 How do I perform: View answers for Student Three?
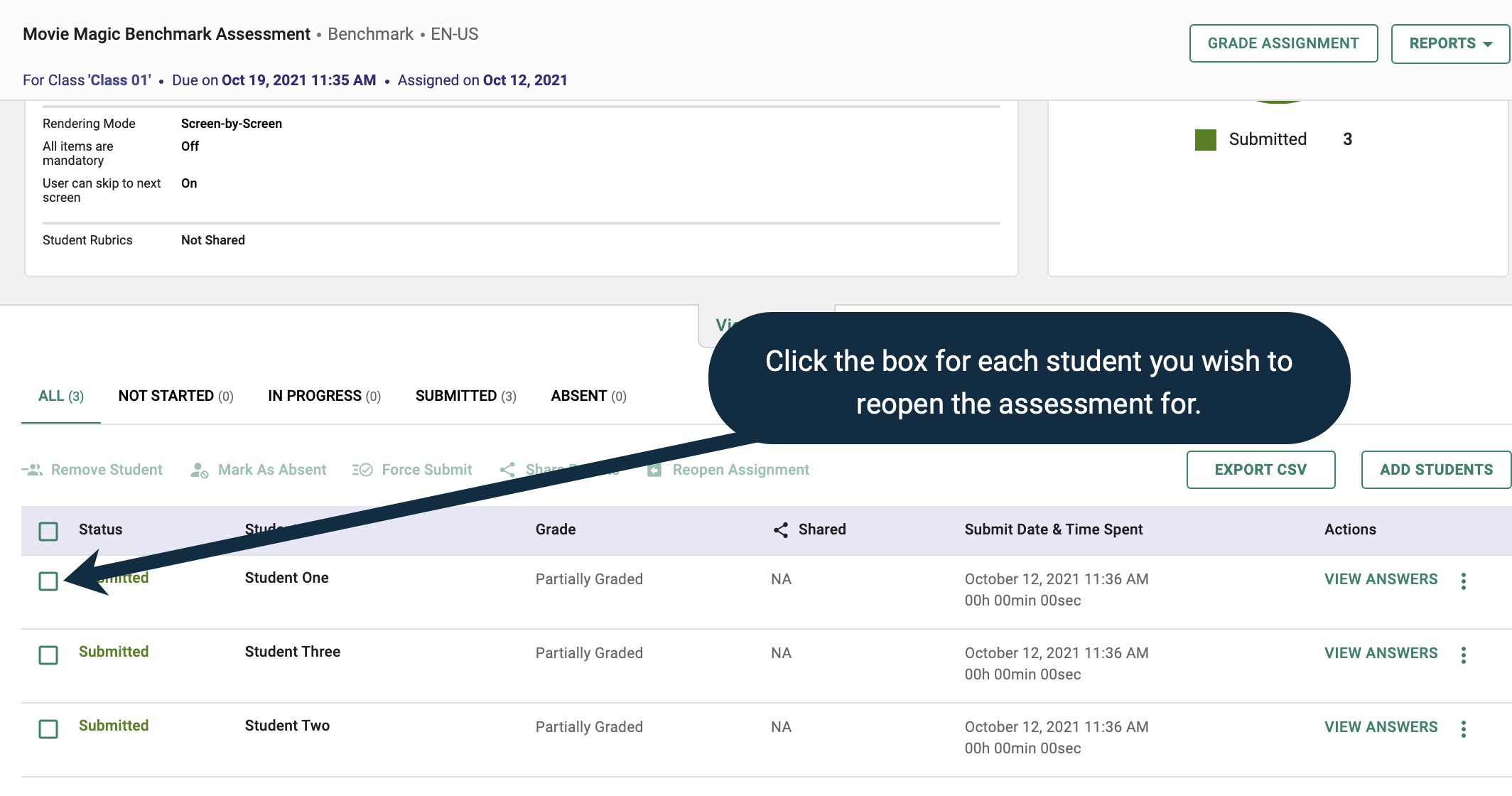(1381, 653)
